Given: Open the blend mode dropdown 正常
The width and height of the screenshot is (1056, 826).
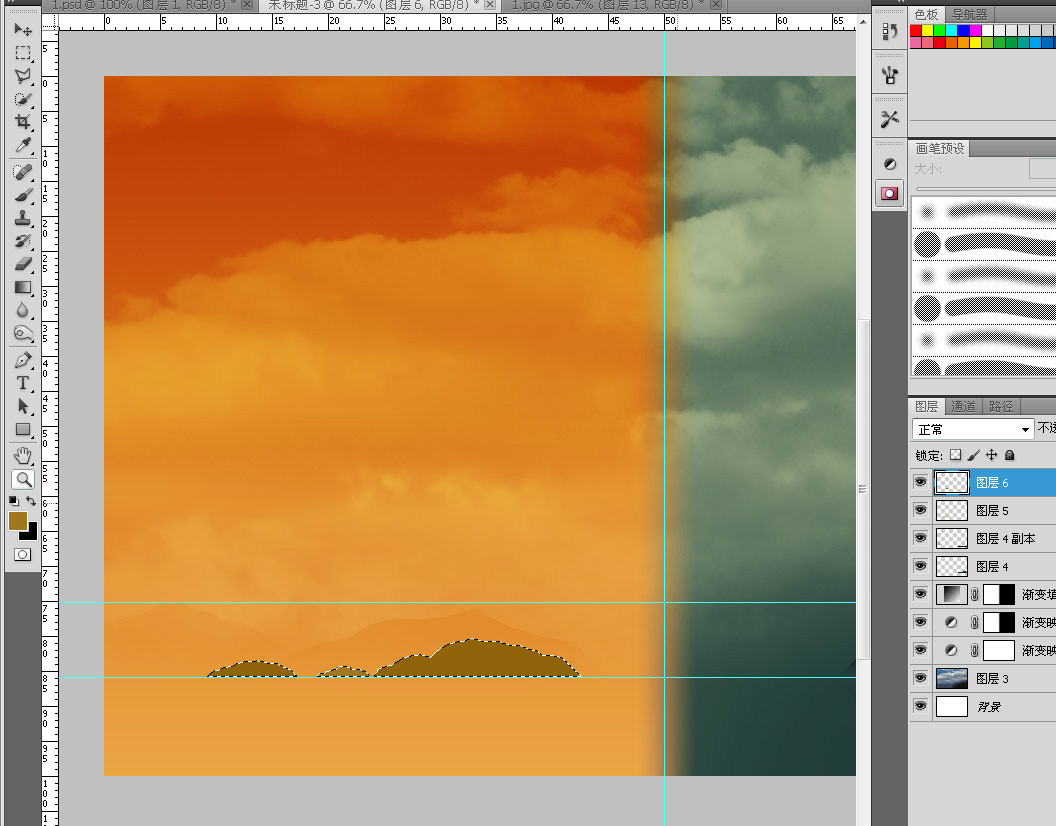Looking at the screenshot, I should pos(973,429).
